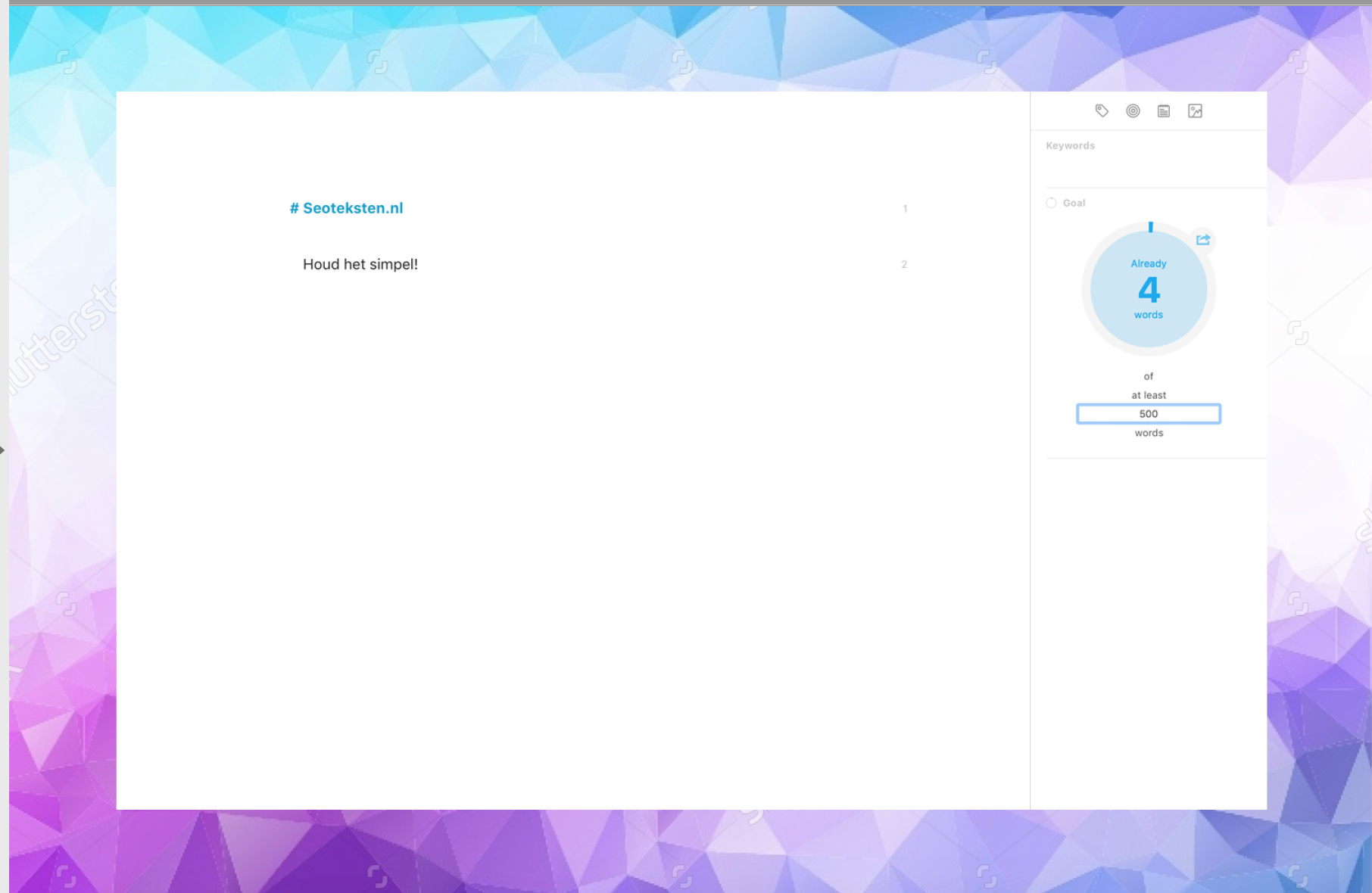Click paragraph number 1 in margin
Screen dimensions: 1372x893
pyautogui.click(x=905, y=209)
